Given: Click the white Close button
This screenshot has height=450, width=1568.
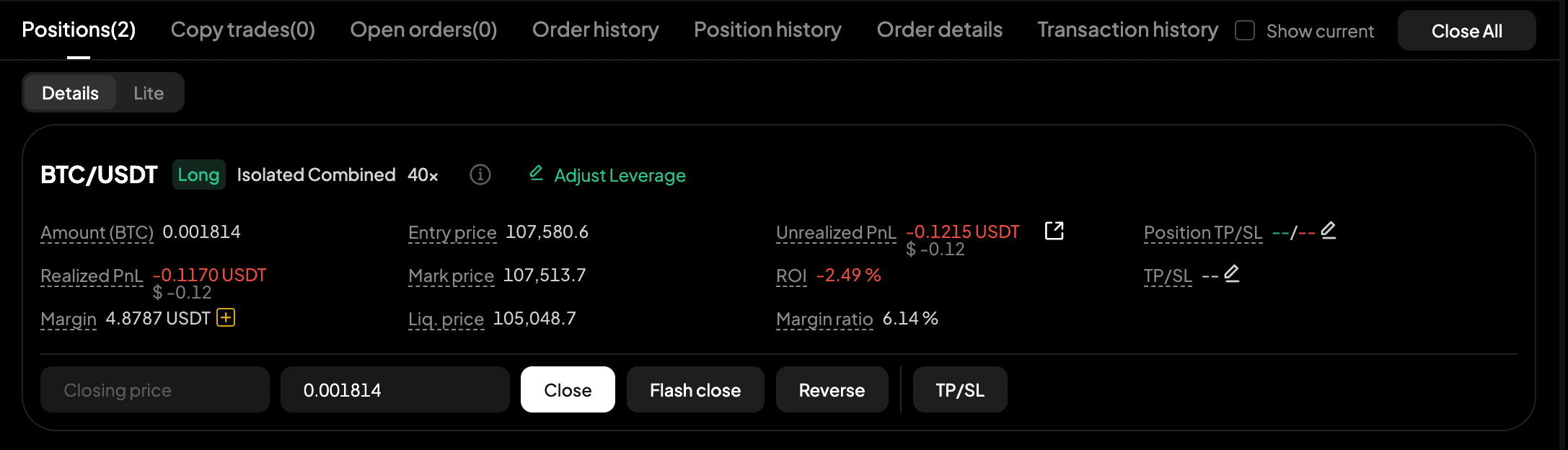Looking at the screenshot, I should (568, 390).
